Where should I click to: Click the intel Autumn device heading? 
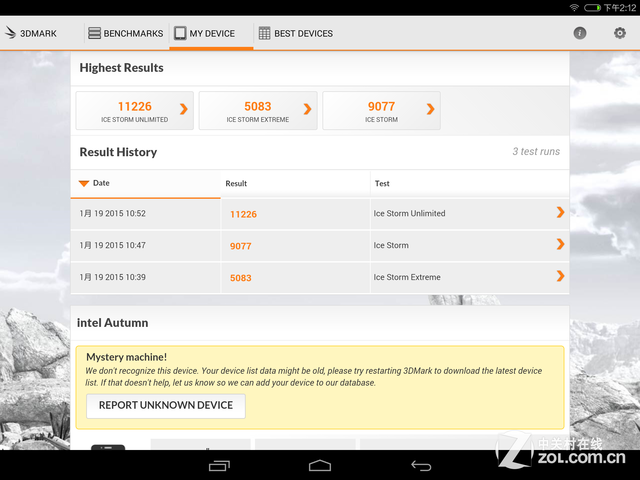(x=113, y=323)
